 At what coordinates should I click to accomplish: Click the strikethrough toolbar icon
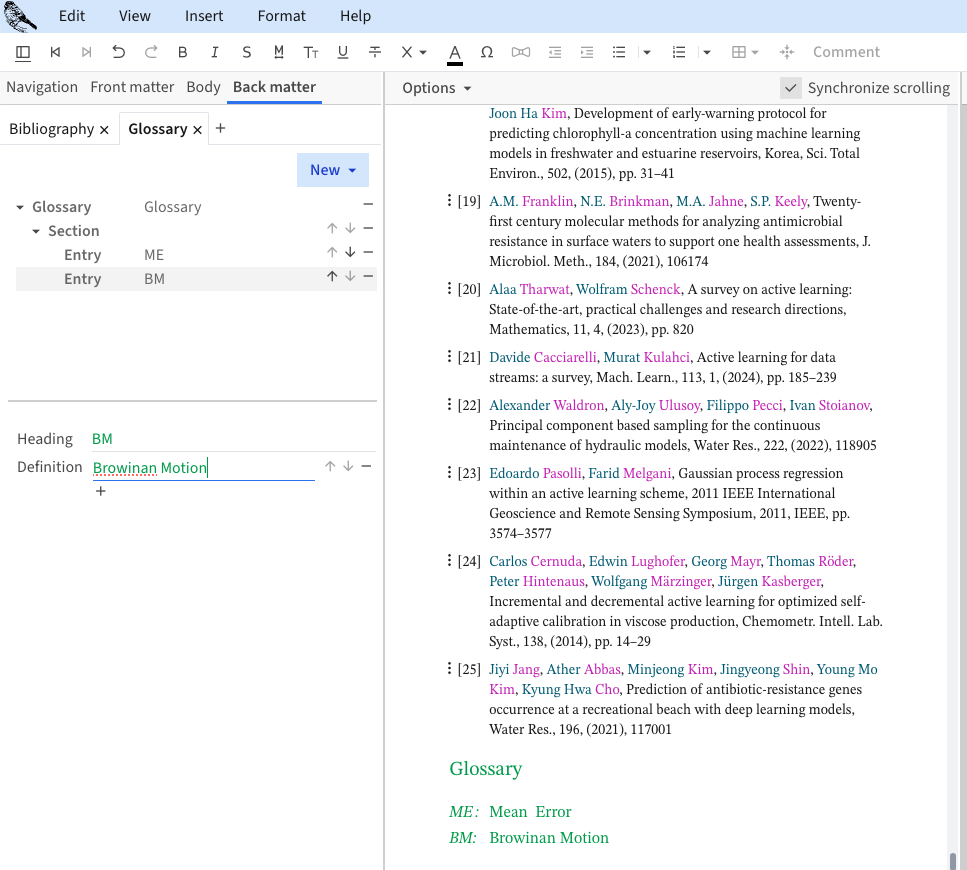375,52
